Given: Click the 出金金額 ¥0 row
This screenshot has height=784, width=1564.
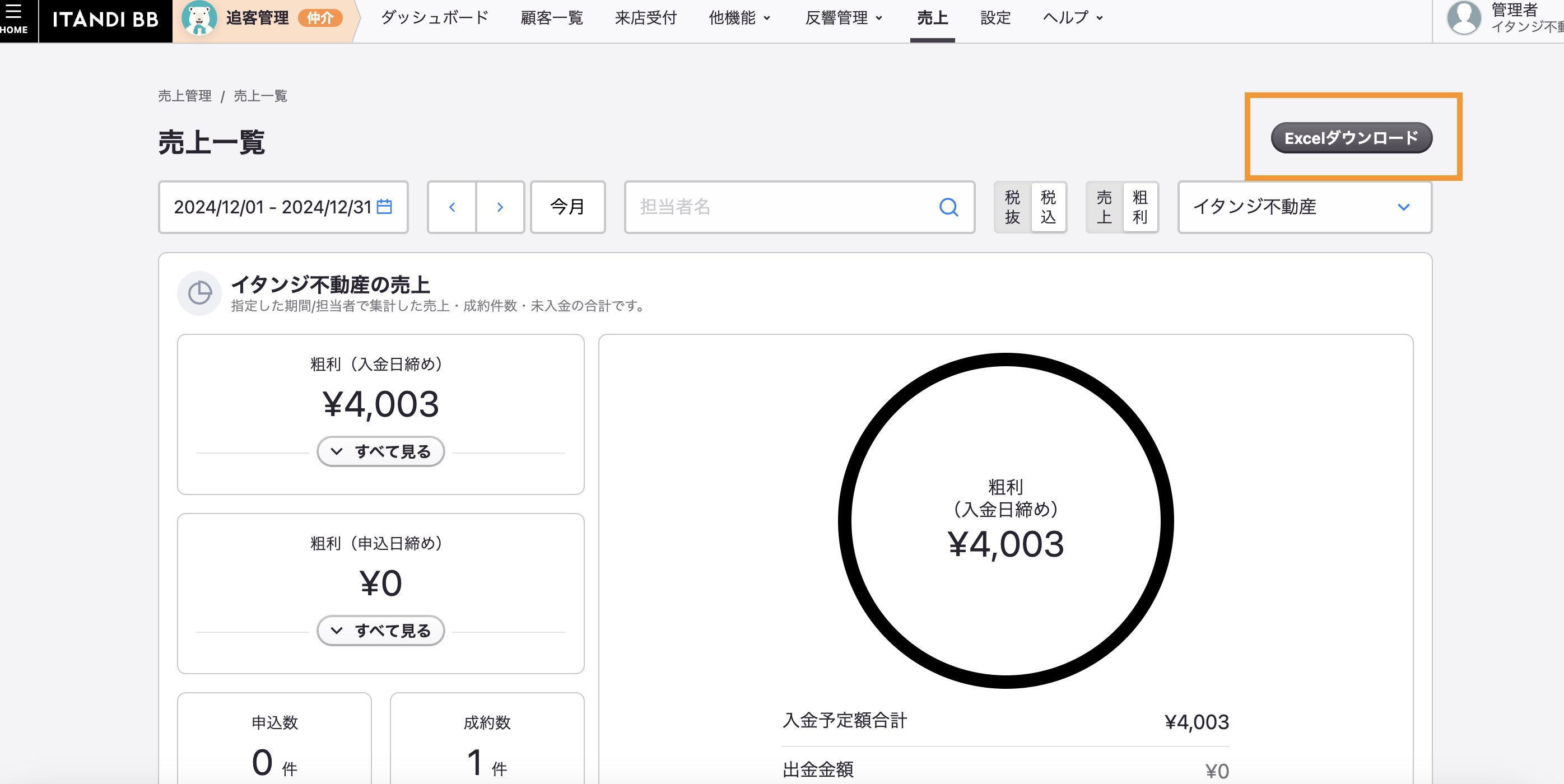Looking at the screenshot, I should 1006,769.
